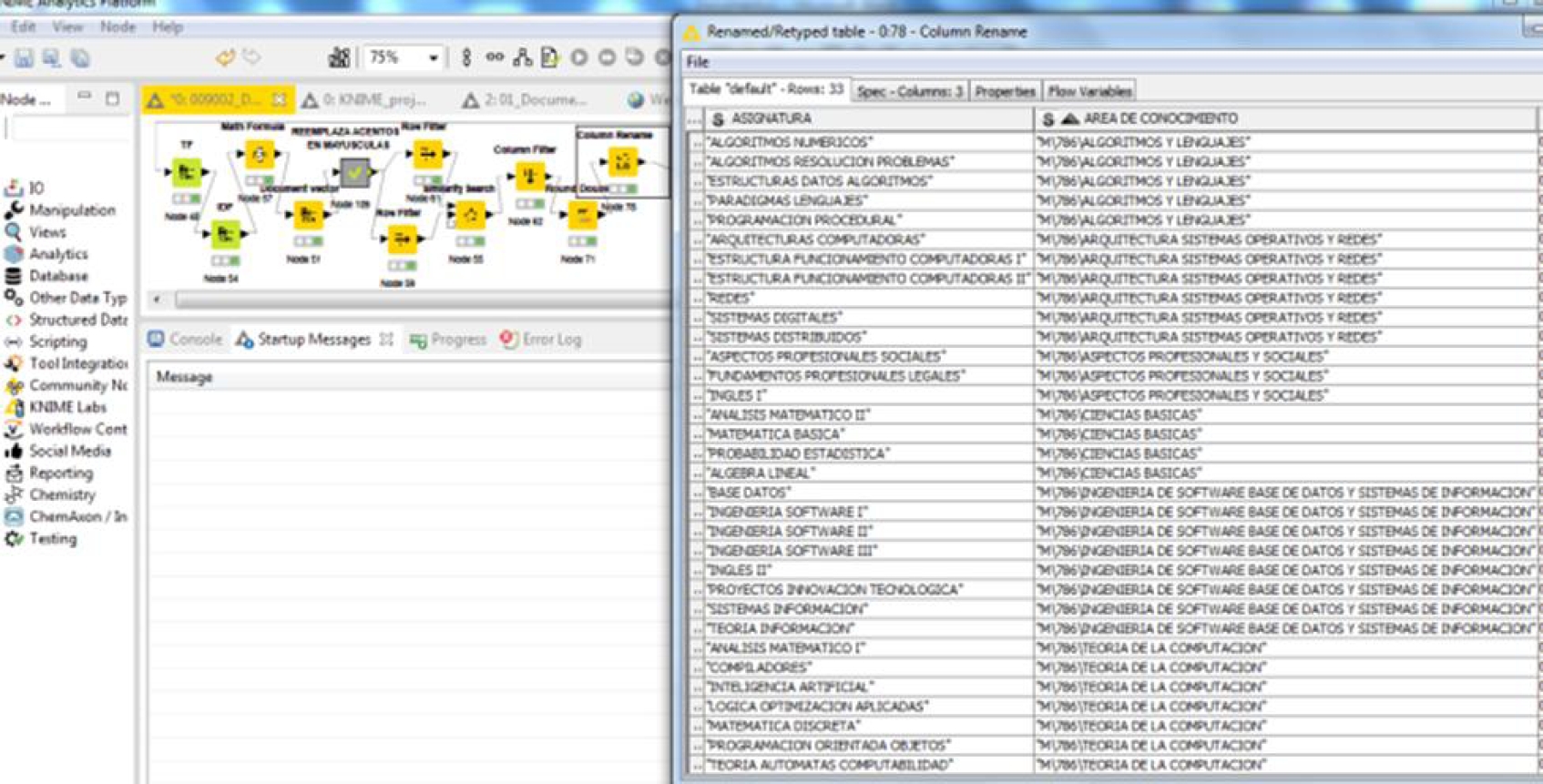Click the ASIGNATURA column header

click(x=771, y=118)
